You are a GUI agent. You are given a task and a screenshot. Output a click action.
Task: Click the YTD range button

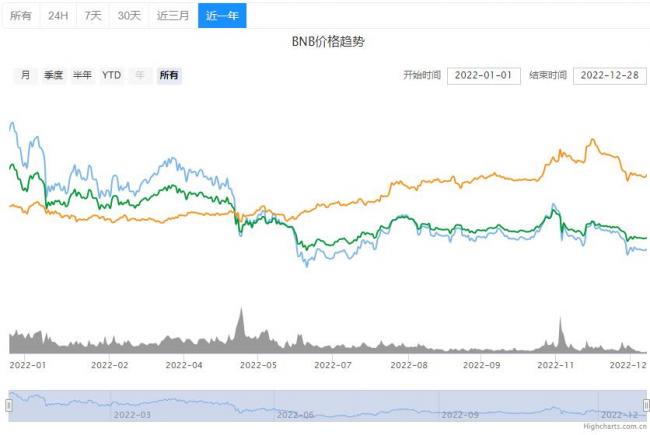pyautogui.click(x=112, y=75)
